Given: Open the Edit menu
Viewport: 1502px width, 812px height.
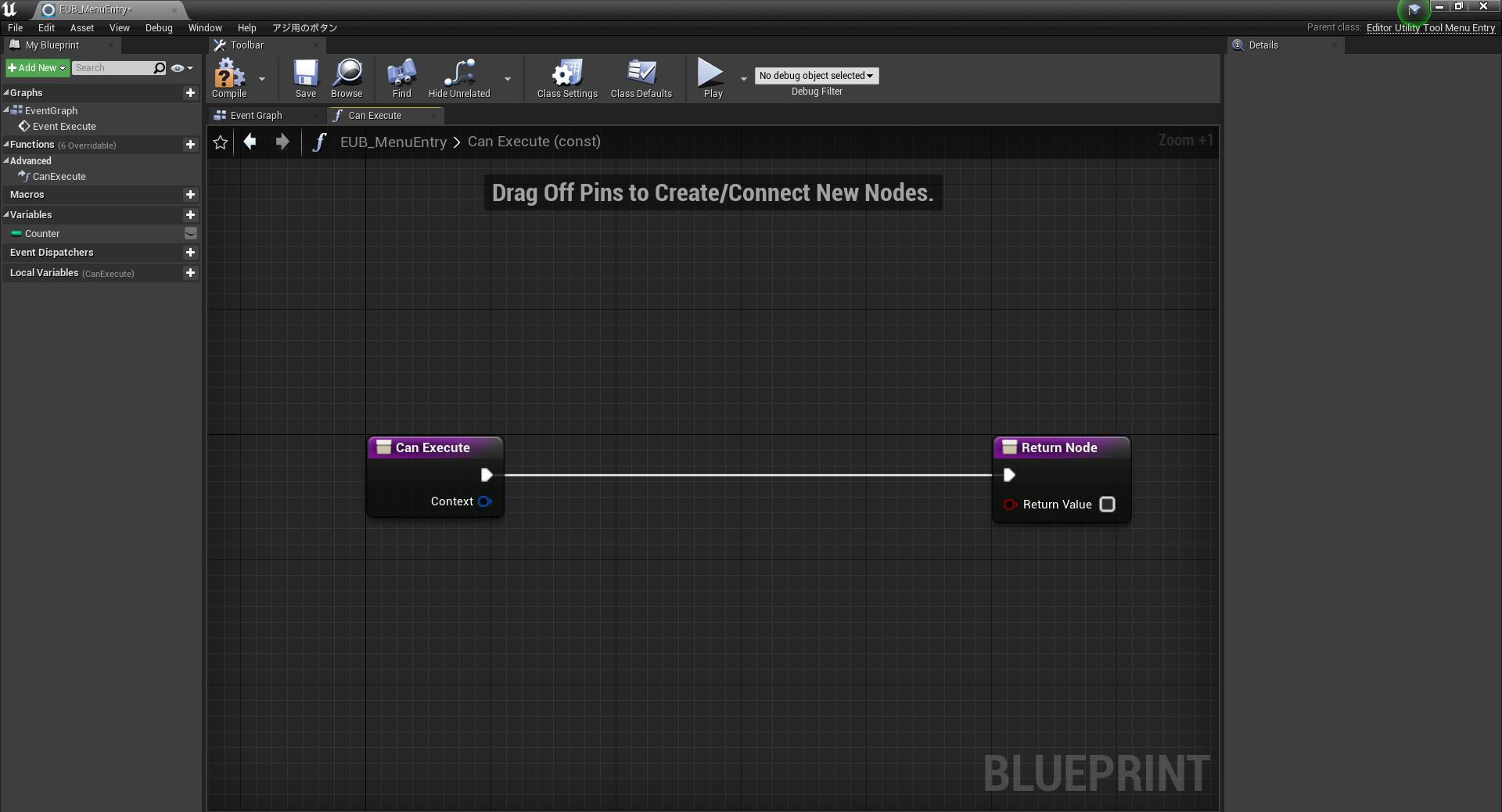Looking at the screenshot, I should coord(47,28).
